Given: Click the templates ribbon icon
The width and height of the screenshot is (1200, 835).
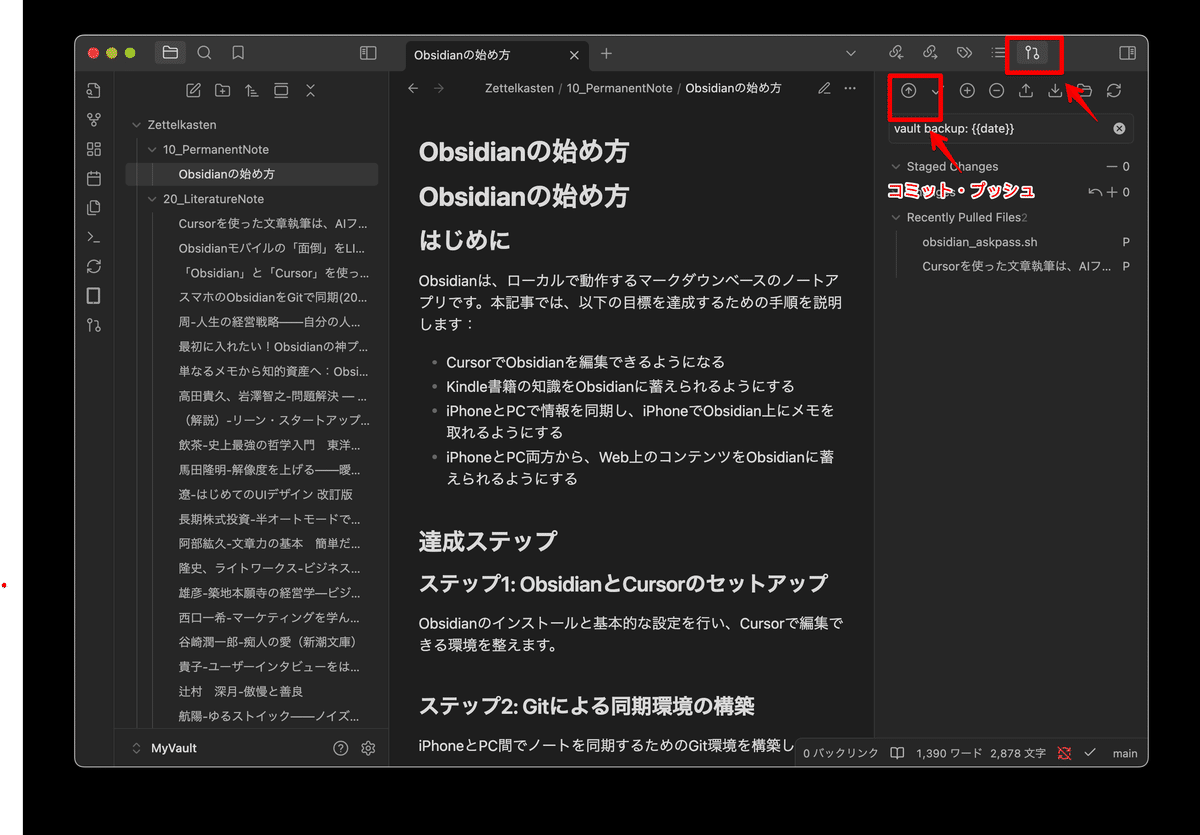Looking at the screenshot, I should point(94,208).
